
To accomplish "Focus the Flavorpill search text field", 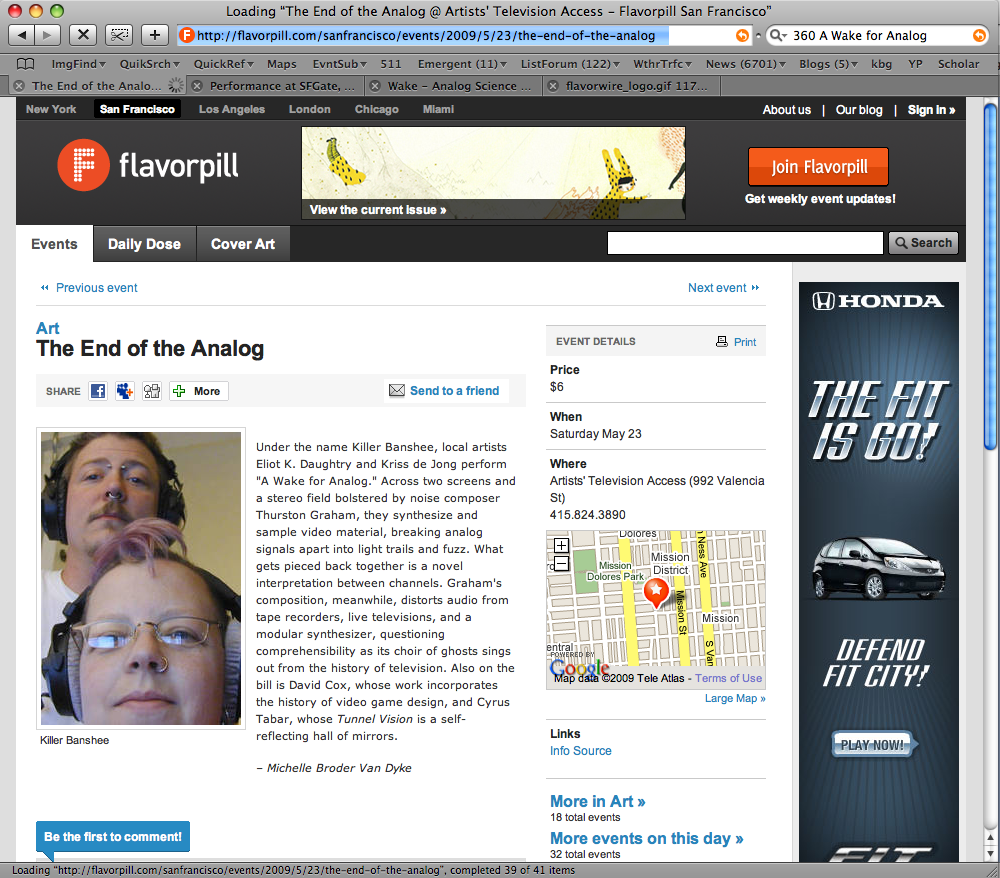I will point(745,243).
